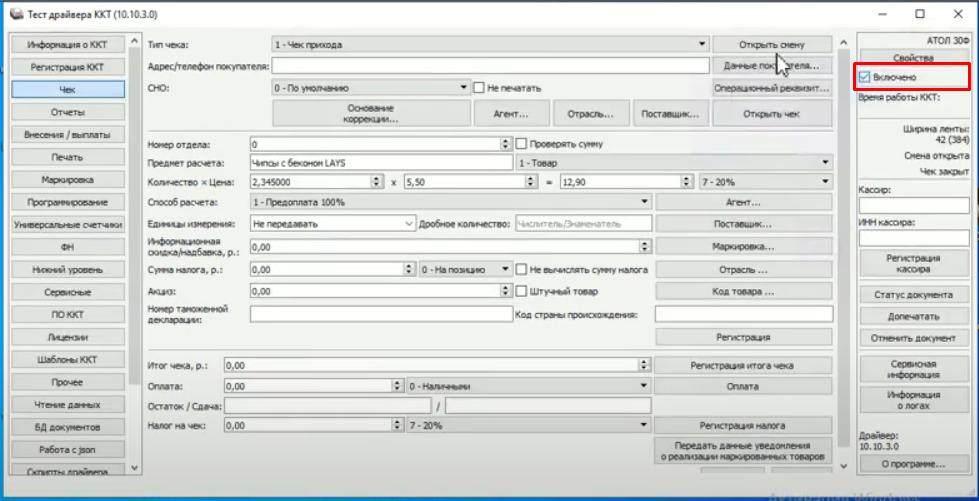
Task: Enable the Включено checkbox
Action: click(866, 77)
